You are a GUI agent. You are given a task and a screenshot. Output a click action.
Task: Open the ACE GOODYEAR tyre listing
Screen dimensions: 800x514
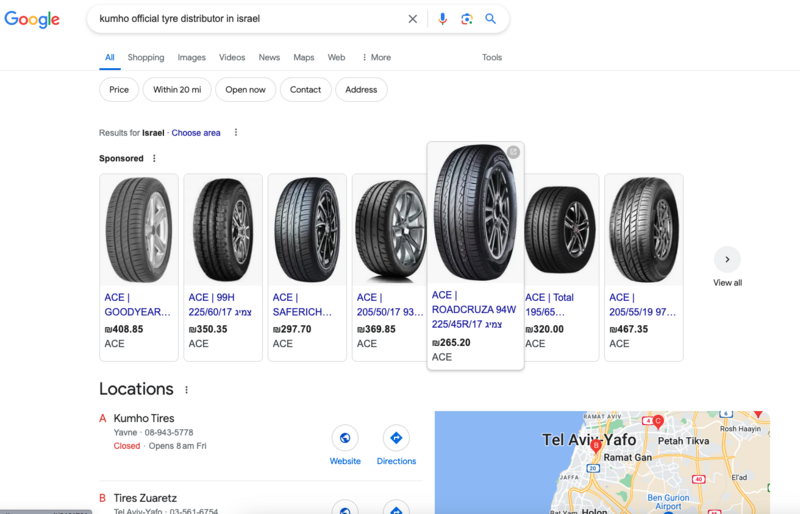tap(139, 267)
